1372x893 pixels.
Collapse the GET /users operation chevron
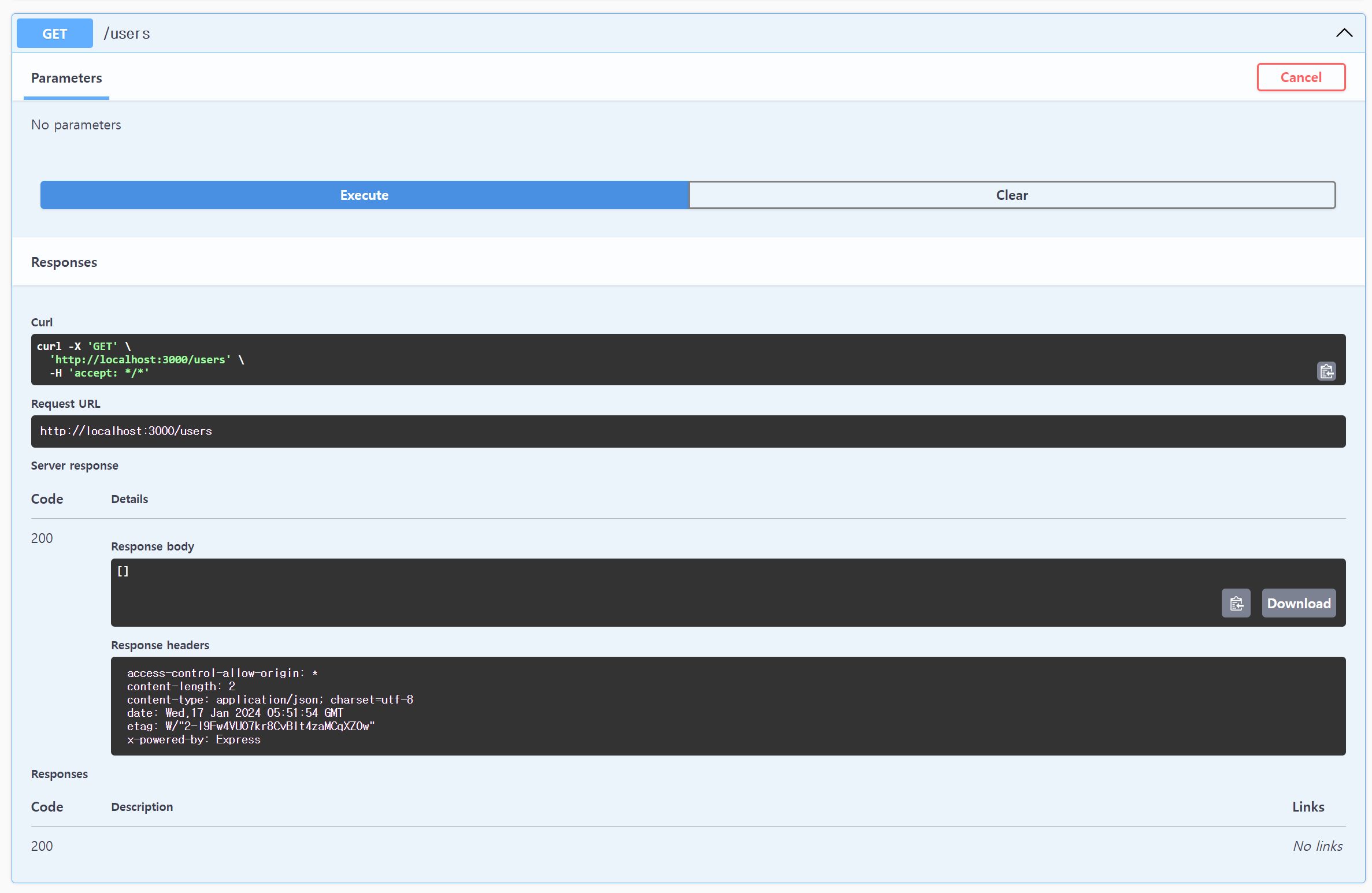pos(1344,33)
